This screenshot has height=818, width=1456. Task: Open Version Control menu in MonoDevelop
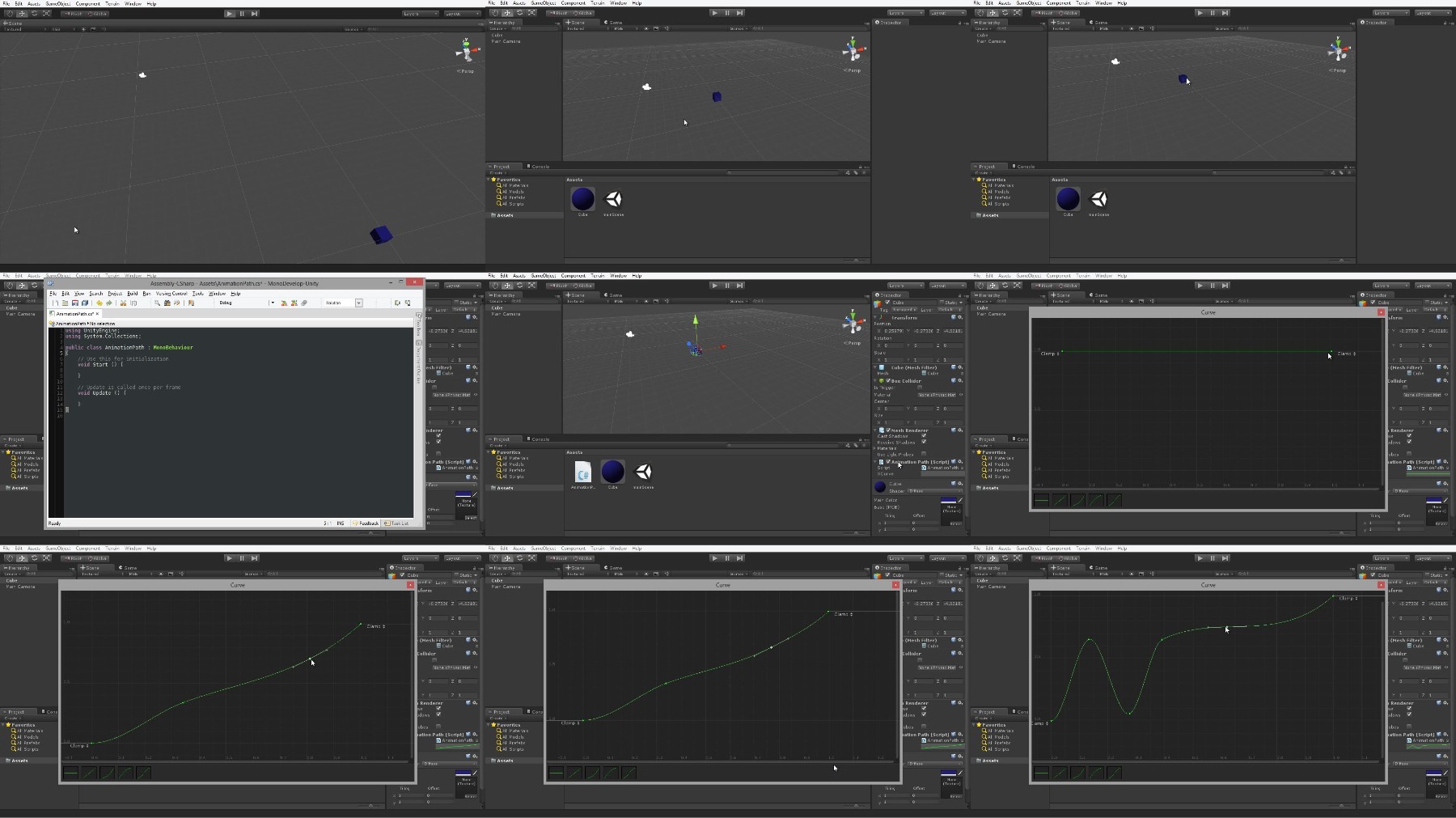click(171, 294)
